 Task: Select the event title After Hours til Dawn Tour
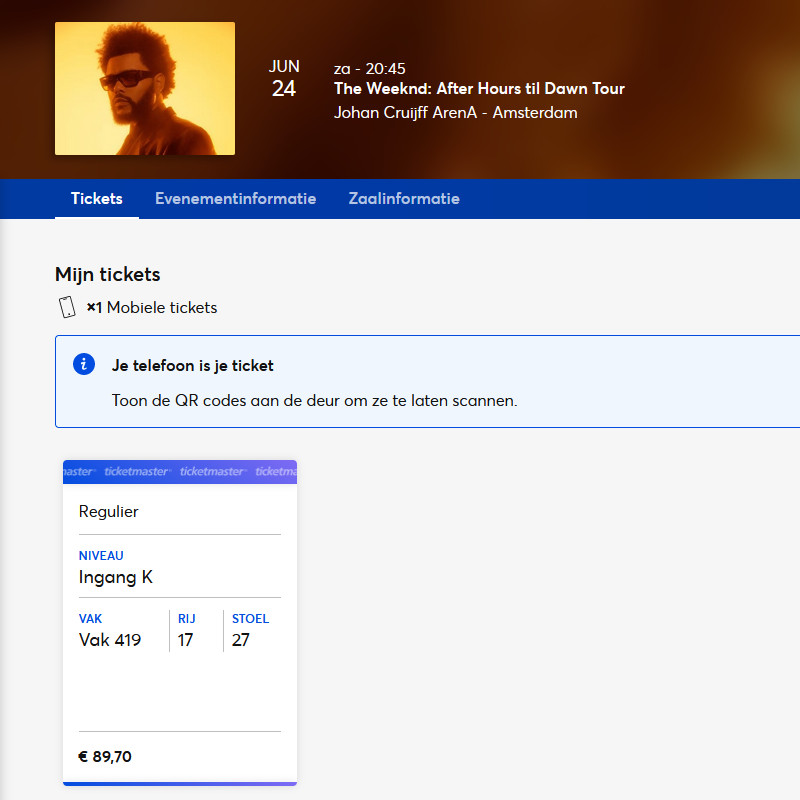(x=479, y=89)
